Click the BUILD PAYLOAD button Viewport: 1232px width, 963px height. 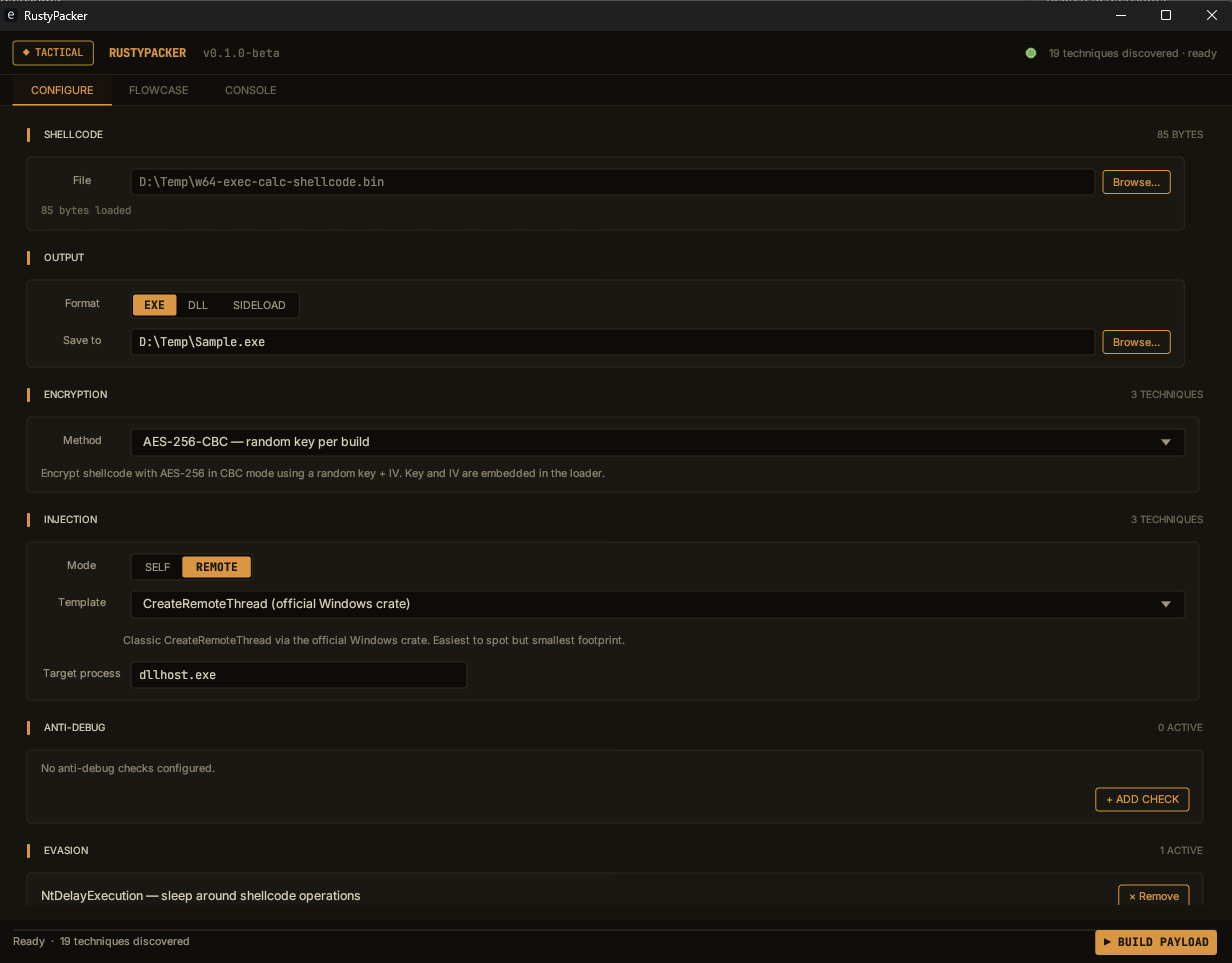tap(1156, 942)
